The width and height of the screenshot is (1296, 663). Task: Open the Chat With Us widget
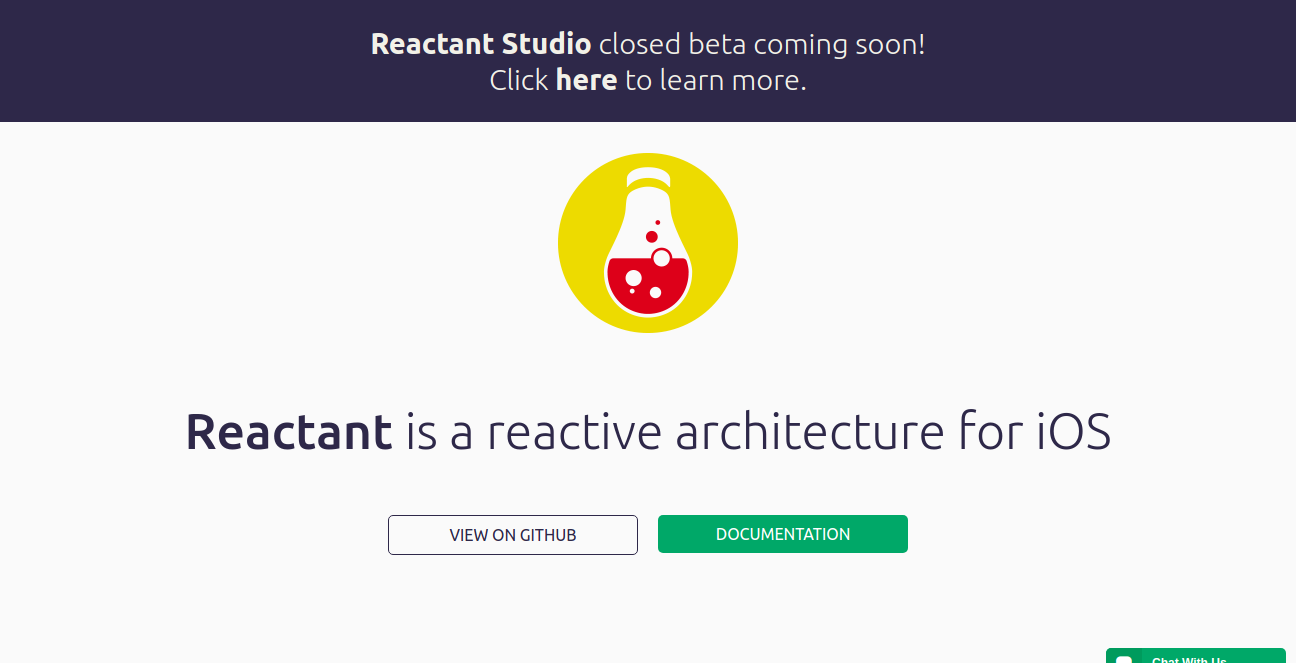[x=1196, y=656]
